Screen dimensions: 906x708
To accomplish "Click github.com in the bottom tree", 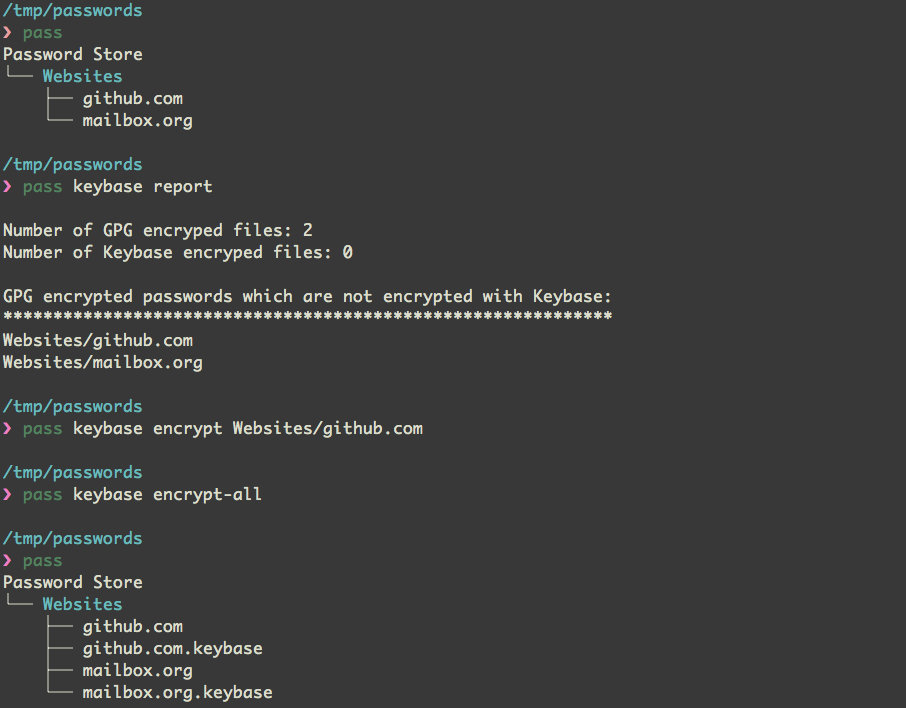I will click(x=132, y=627).
